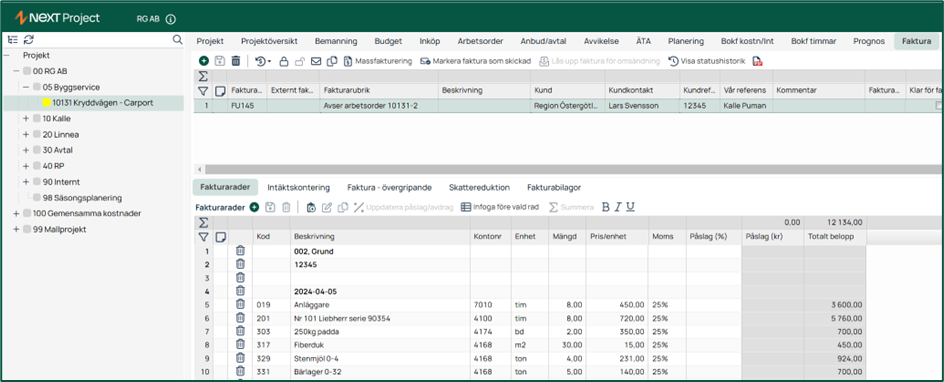Expand the 20 Linnea tree node
944x382 pixels.
(x=26, y=134)
